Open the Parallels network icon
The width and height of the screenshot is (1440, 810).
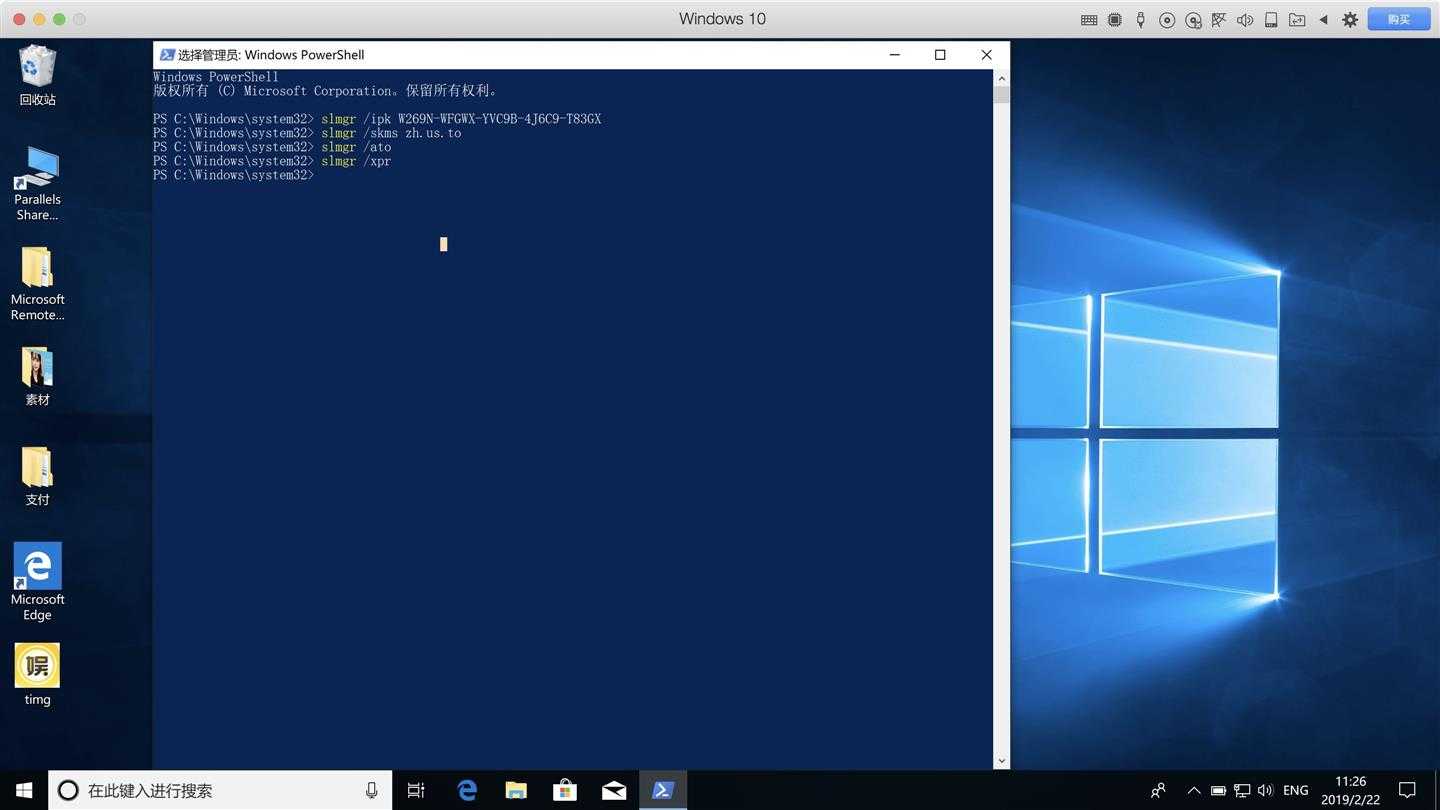(x=1219, y=20)
